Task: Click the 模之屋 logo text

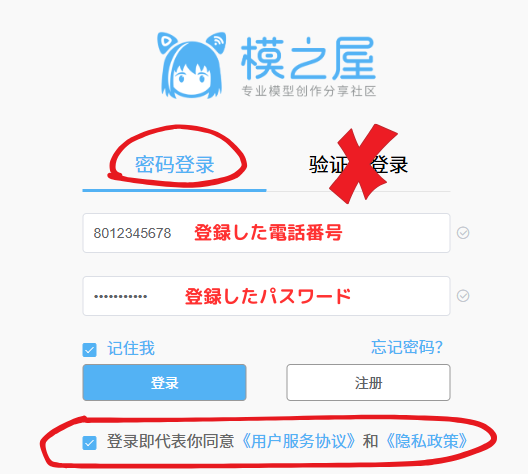Action: (308, 58)
